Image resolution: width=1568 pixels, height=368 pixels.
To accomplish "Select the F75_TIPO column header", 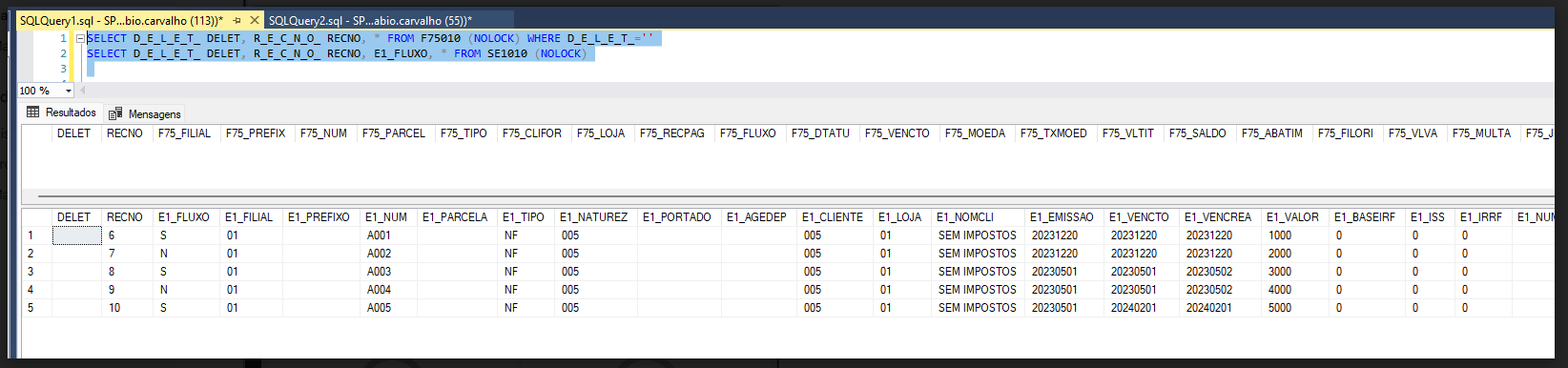I will (x=464, y=133).
